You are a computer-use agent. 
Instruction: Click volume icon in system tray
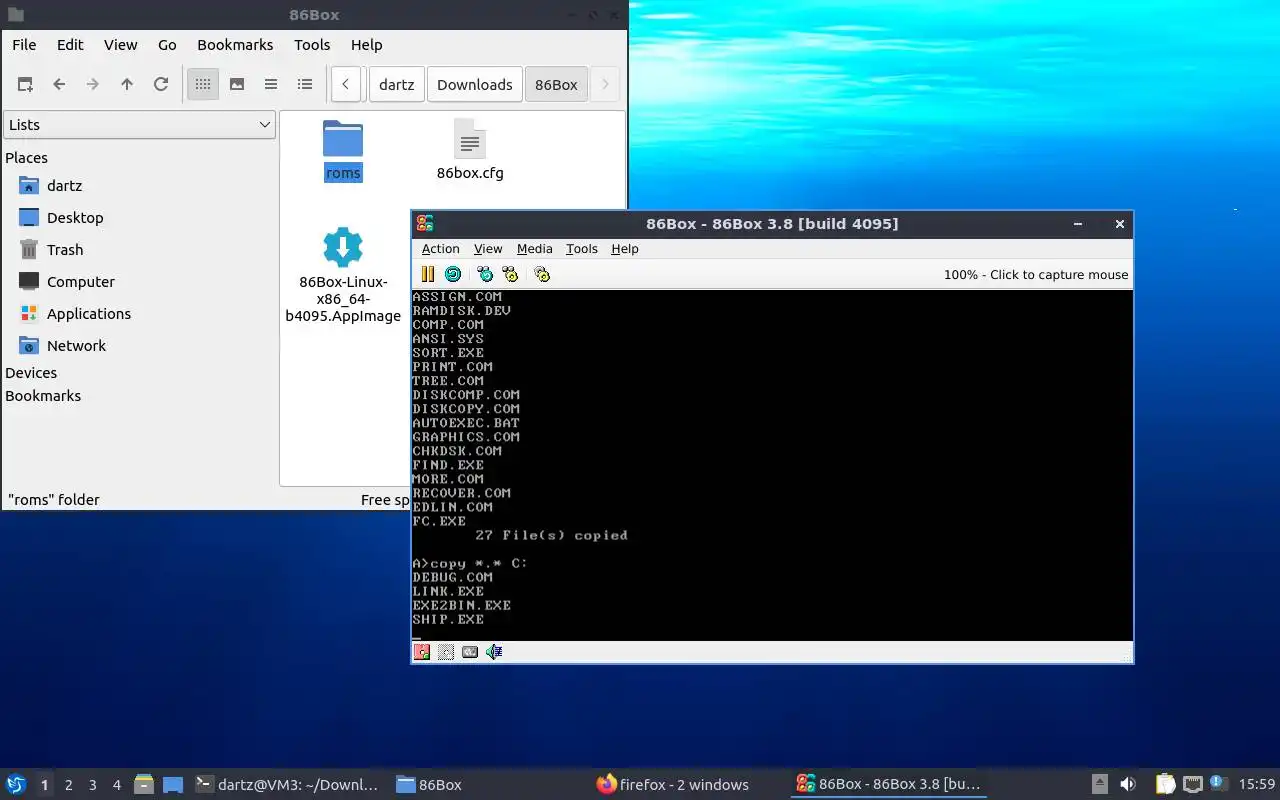coord(1128,785)
